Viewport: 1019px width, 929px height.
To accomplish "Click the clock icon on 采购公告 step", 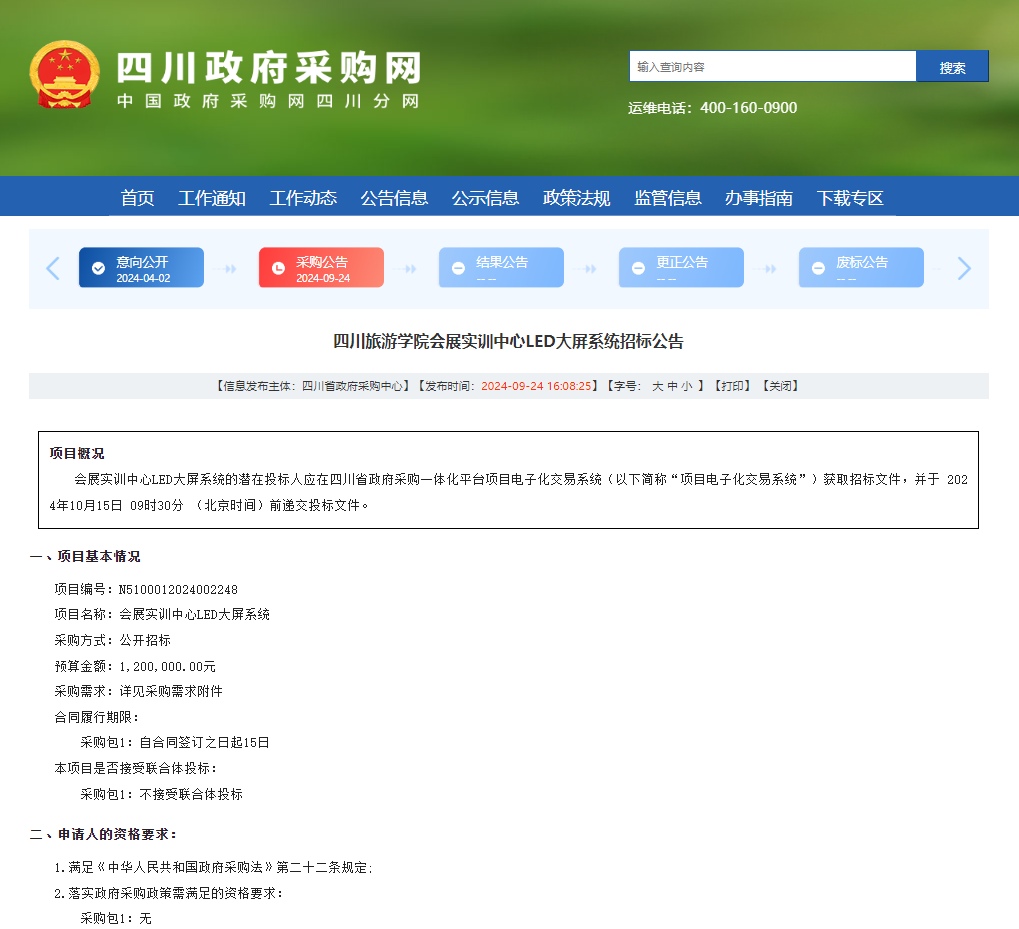I will (278, 268).
